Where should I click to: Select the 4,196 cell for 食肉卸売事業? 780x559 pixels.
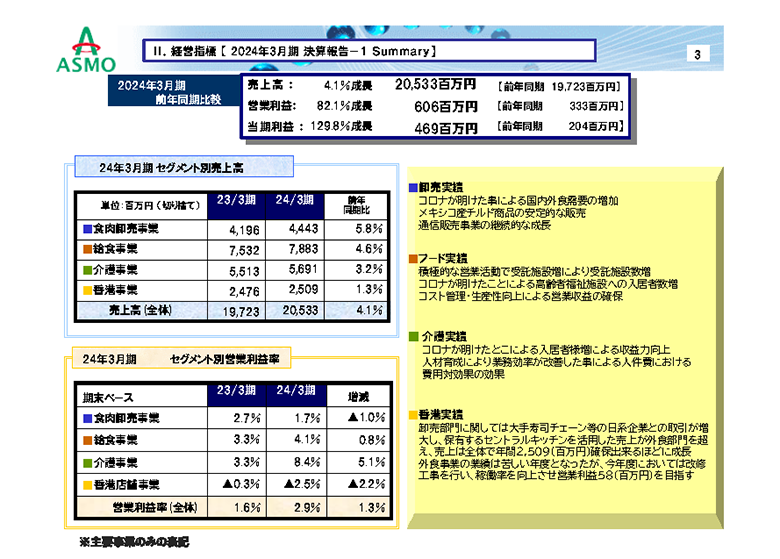pos(236,230)
